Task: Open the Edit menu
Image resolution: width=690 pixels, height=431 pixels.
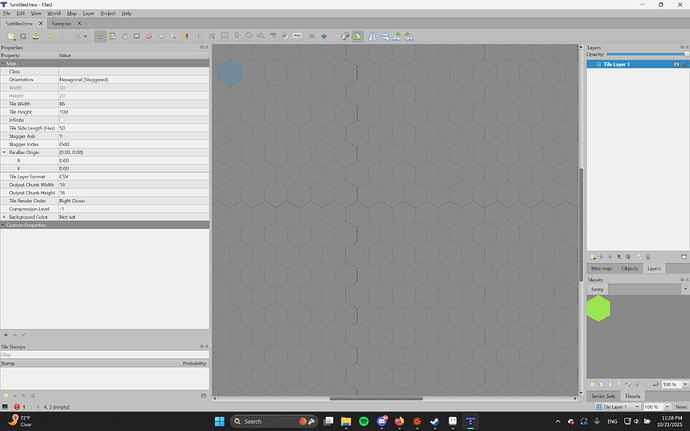Action: (x=21, y=13)
